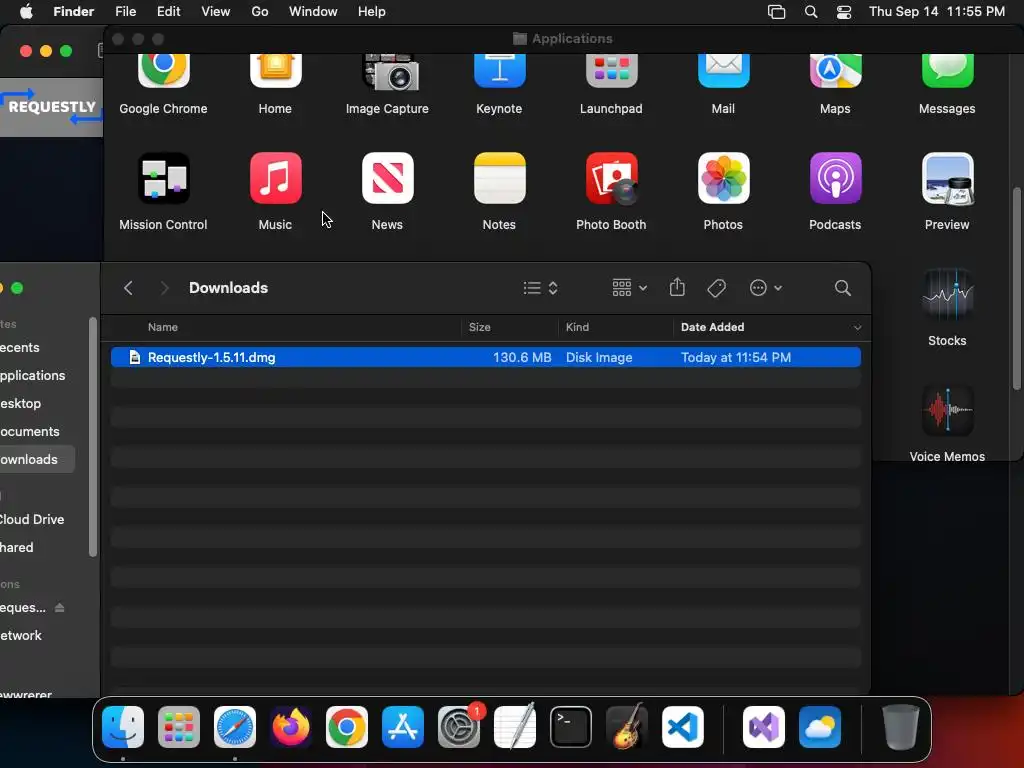Click the Finder sidebar scrollbar
This screenshot has height=768, width=1024.
click(93, 437)
